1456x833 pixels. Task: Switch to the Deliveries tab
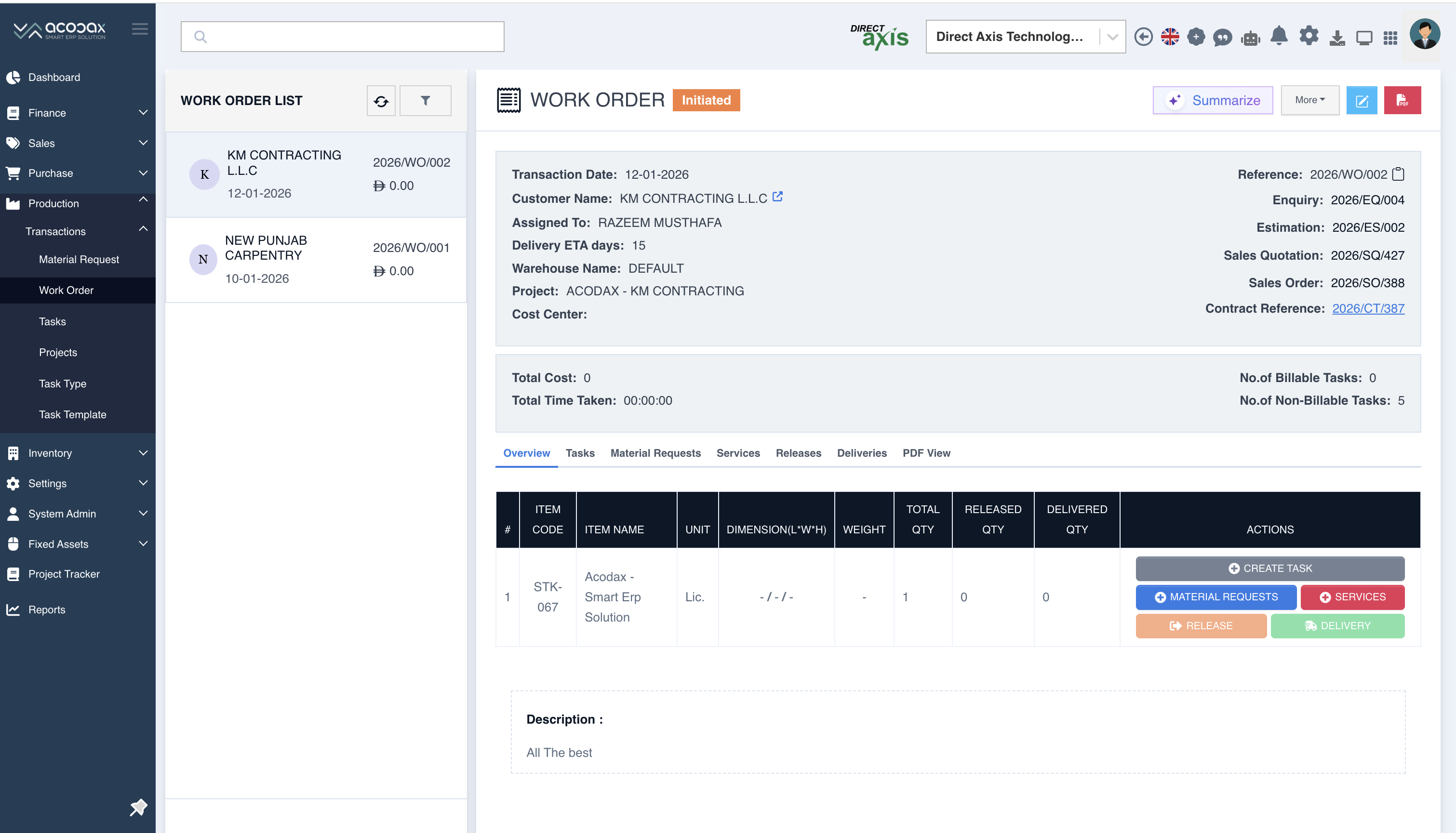[x=861, y=453]
